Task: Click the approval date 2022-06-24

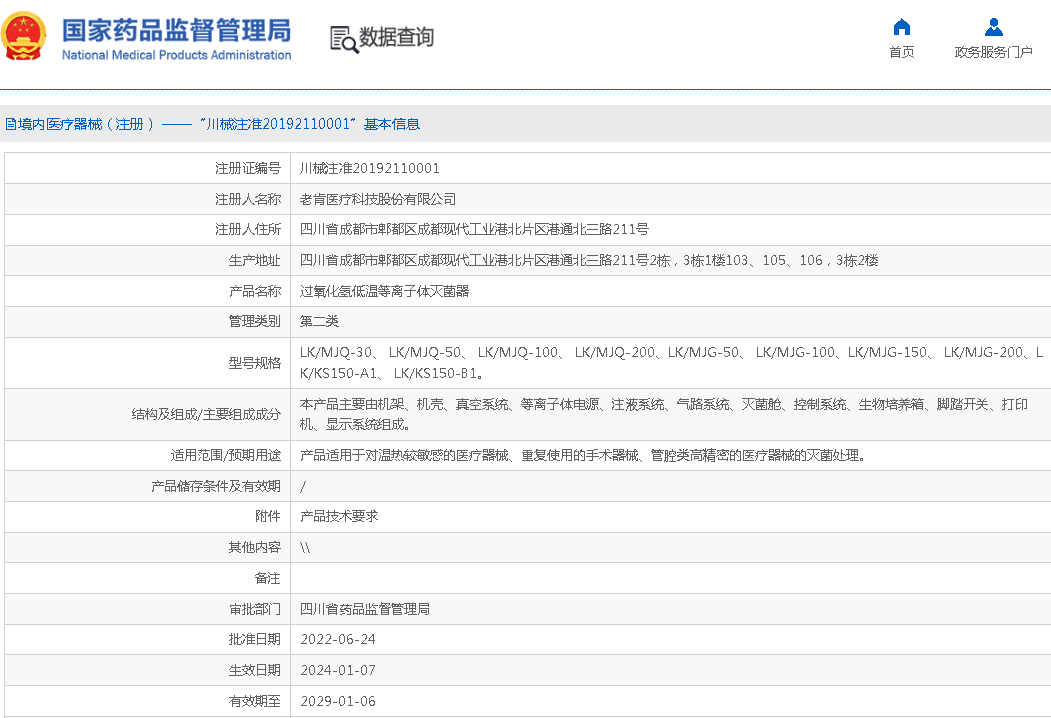Action: 338,640
